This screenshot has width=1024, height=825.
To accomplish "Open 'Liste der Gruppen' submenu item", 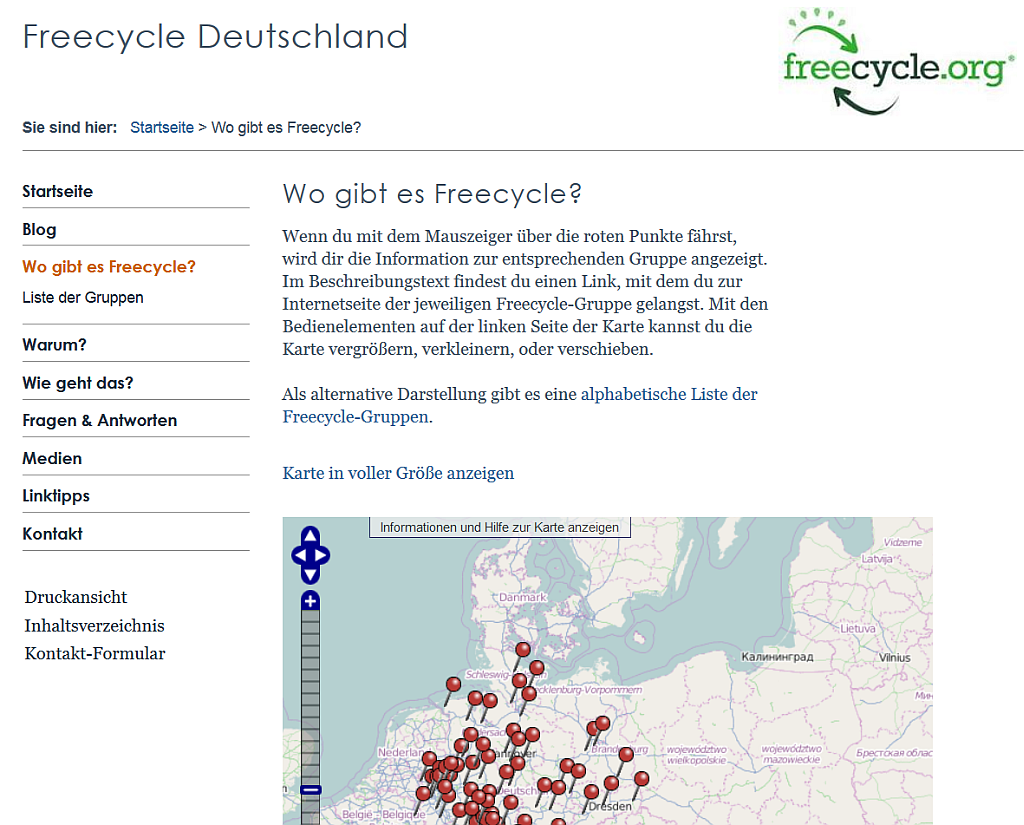I will (83, 297).
